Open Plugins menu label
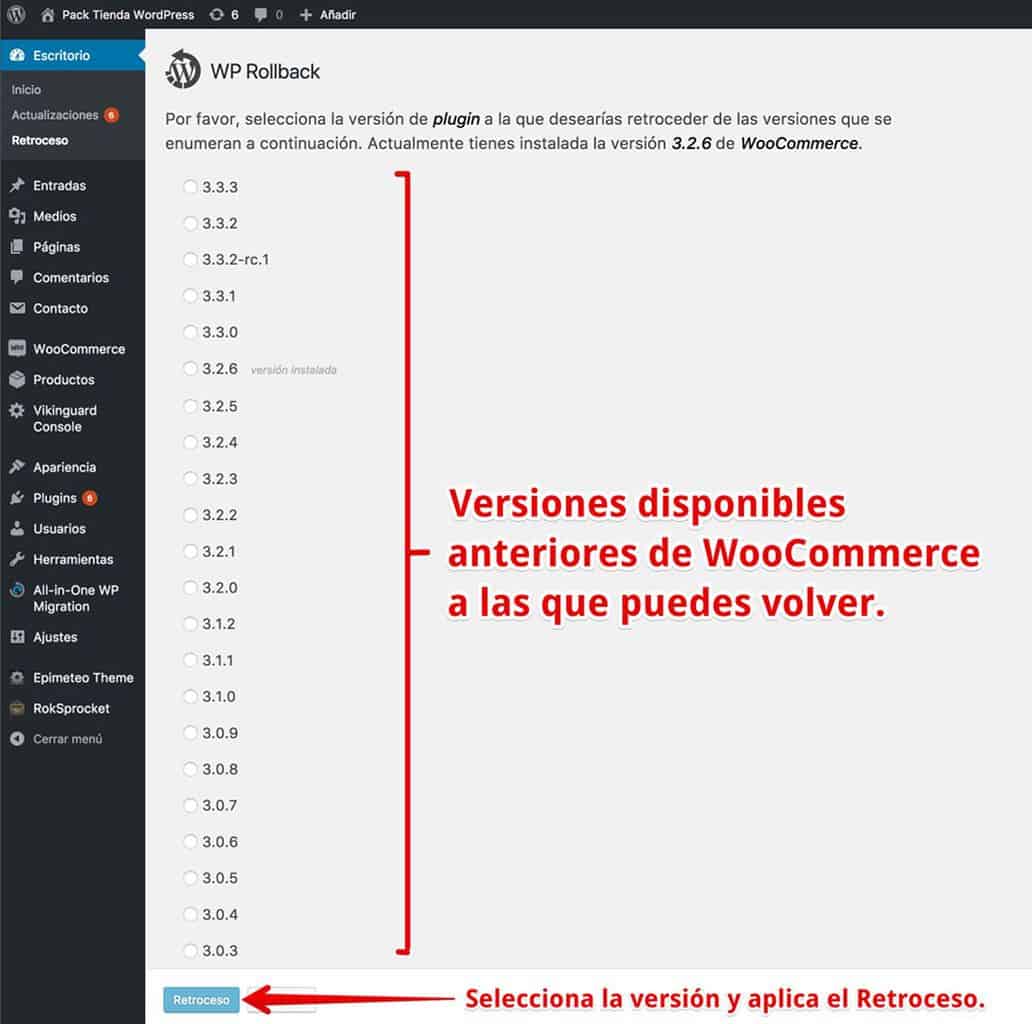The image size is (1032, 1024). 55,498
